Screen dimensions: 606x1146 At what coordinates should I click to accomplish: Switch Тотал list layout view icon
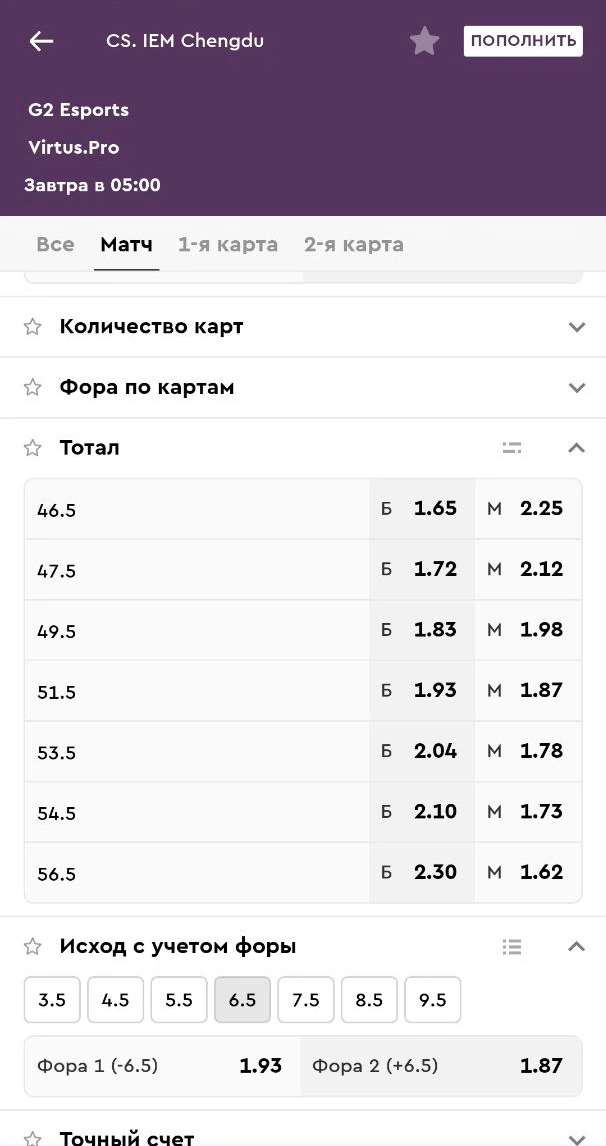tap(512, 448)
